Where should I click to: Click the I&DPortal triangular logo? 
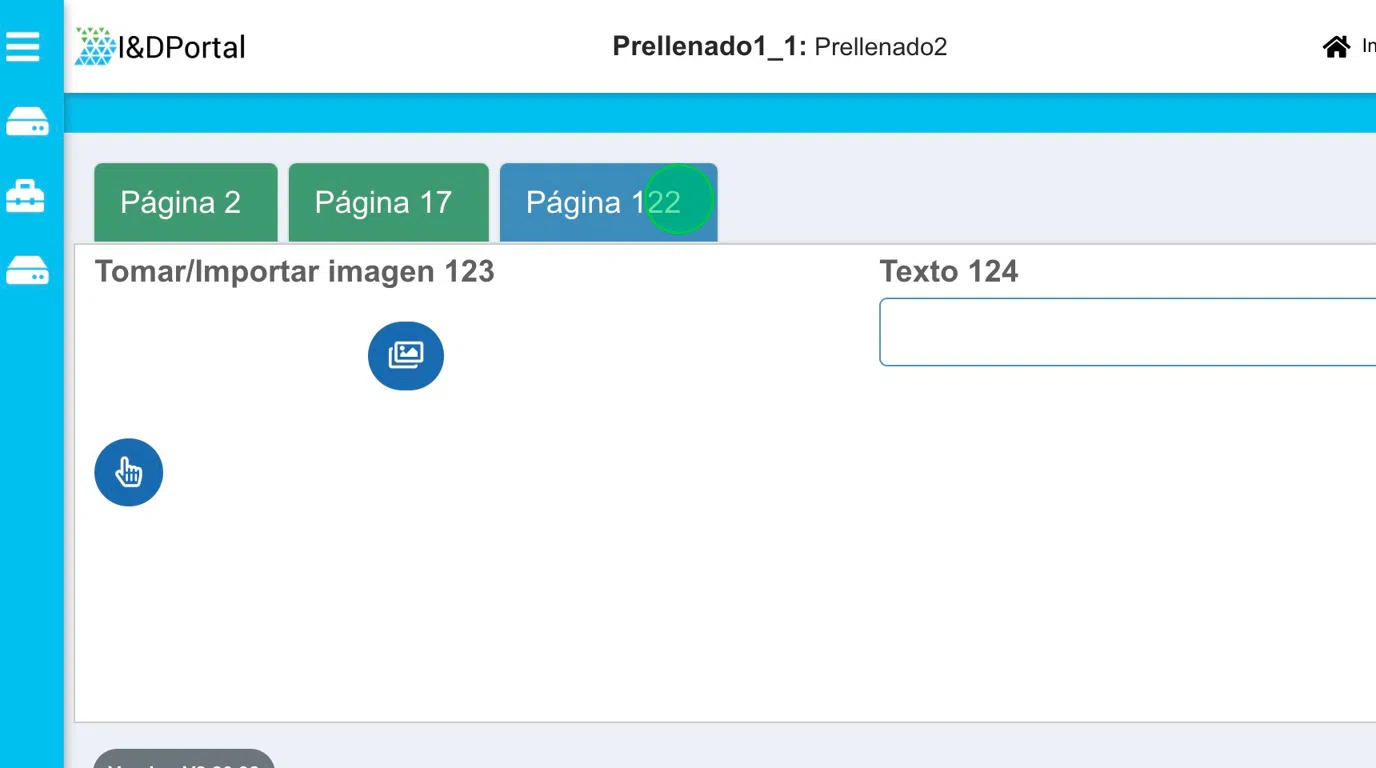(95, 47)
